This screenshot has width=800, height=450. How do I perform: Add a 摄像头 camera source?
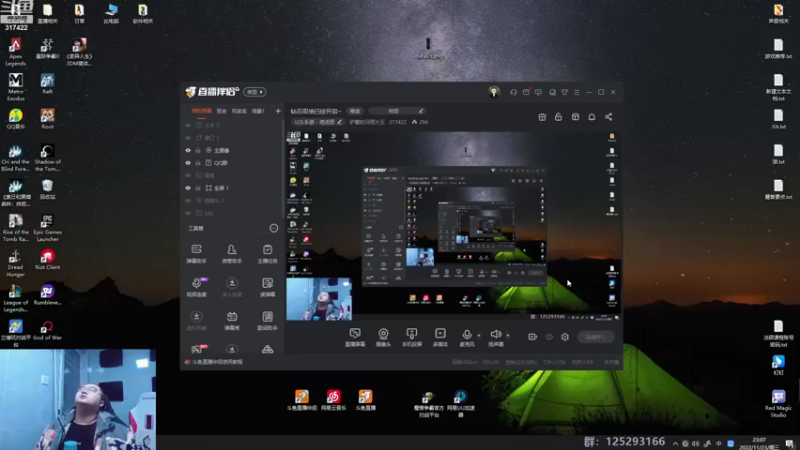coord(383,337)
